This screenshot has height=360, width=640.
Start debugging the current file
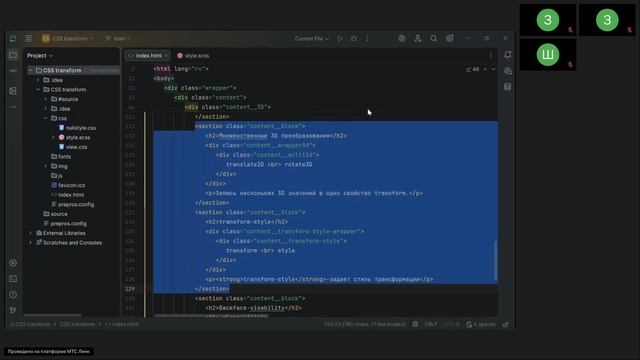click(353, 38)
